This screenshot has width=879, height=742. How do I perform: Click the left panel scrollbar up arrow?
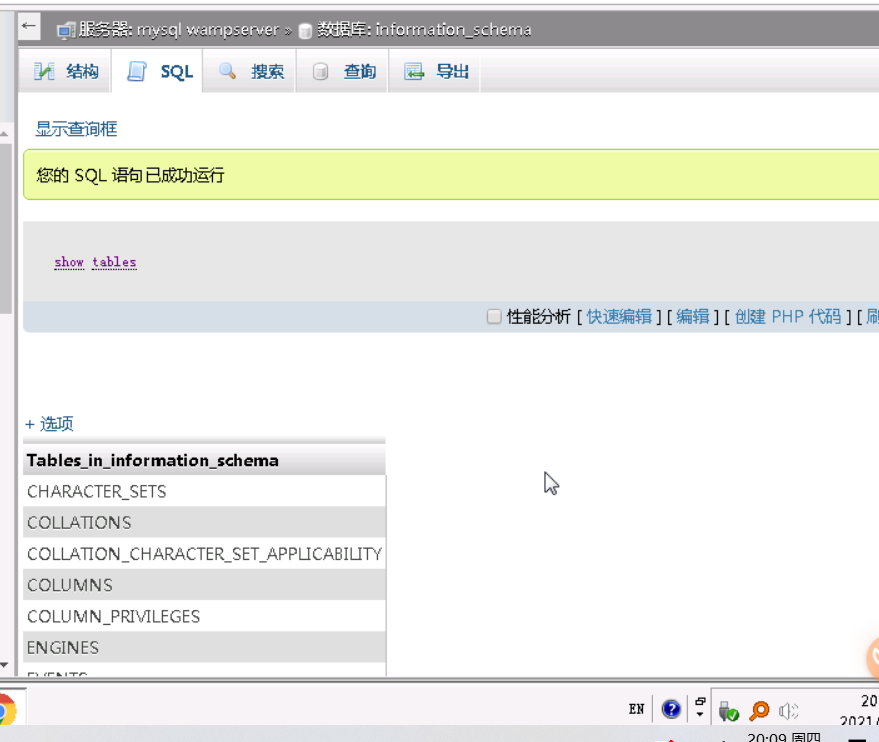pos(4,133)
